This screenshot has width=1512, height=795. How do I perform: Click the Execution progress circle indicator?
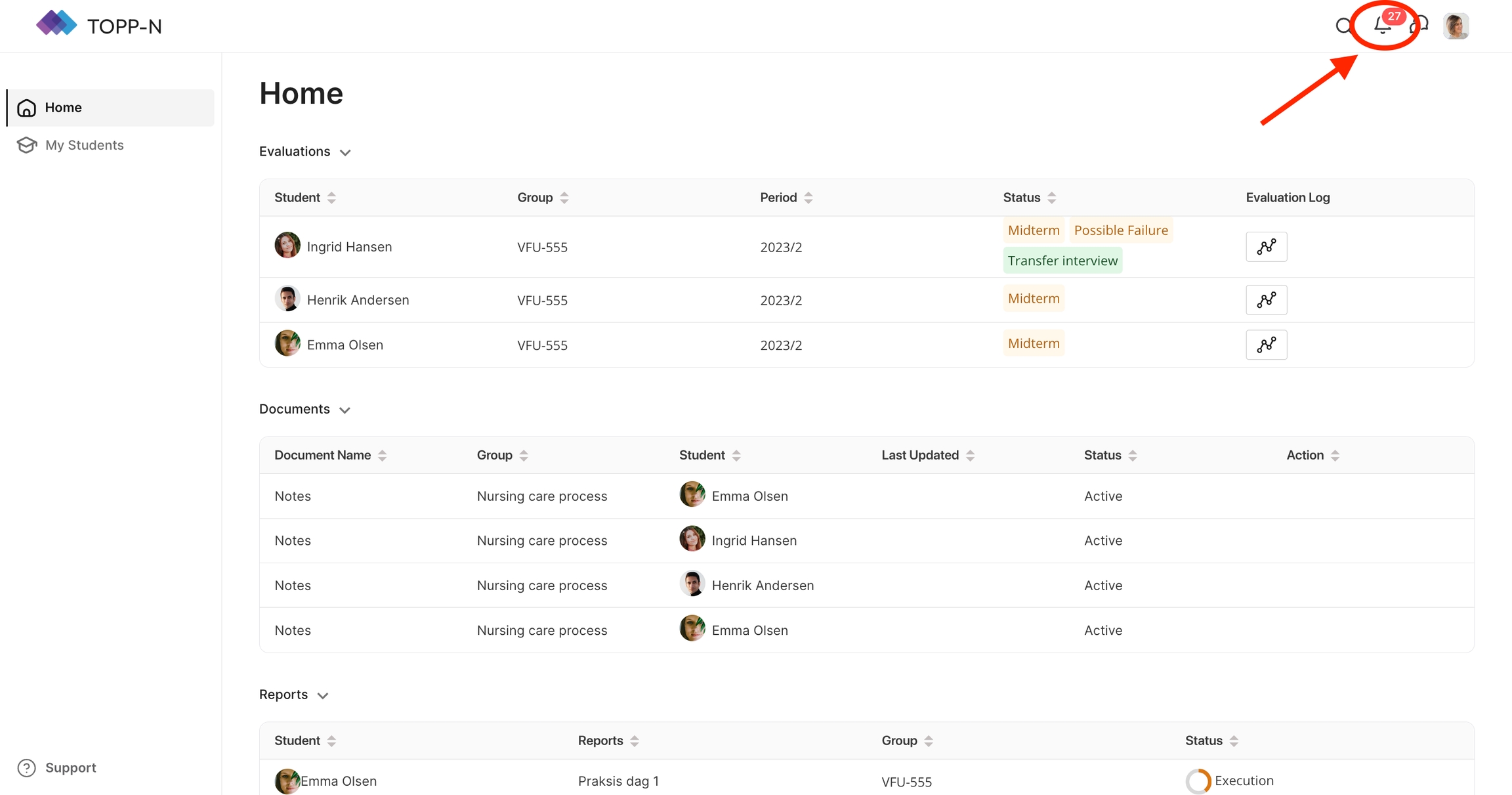point(1198,781)
